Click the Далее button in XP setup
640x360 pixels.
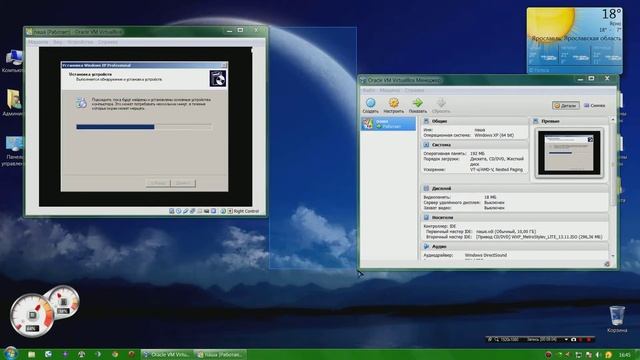(x=183, y=183)
